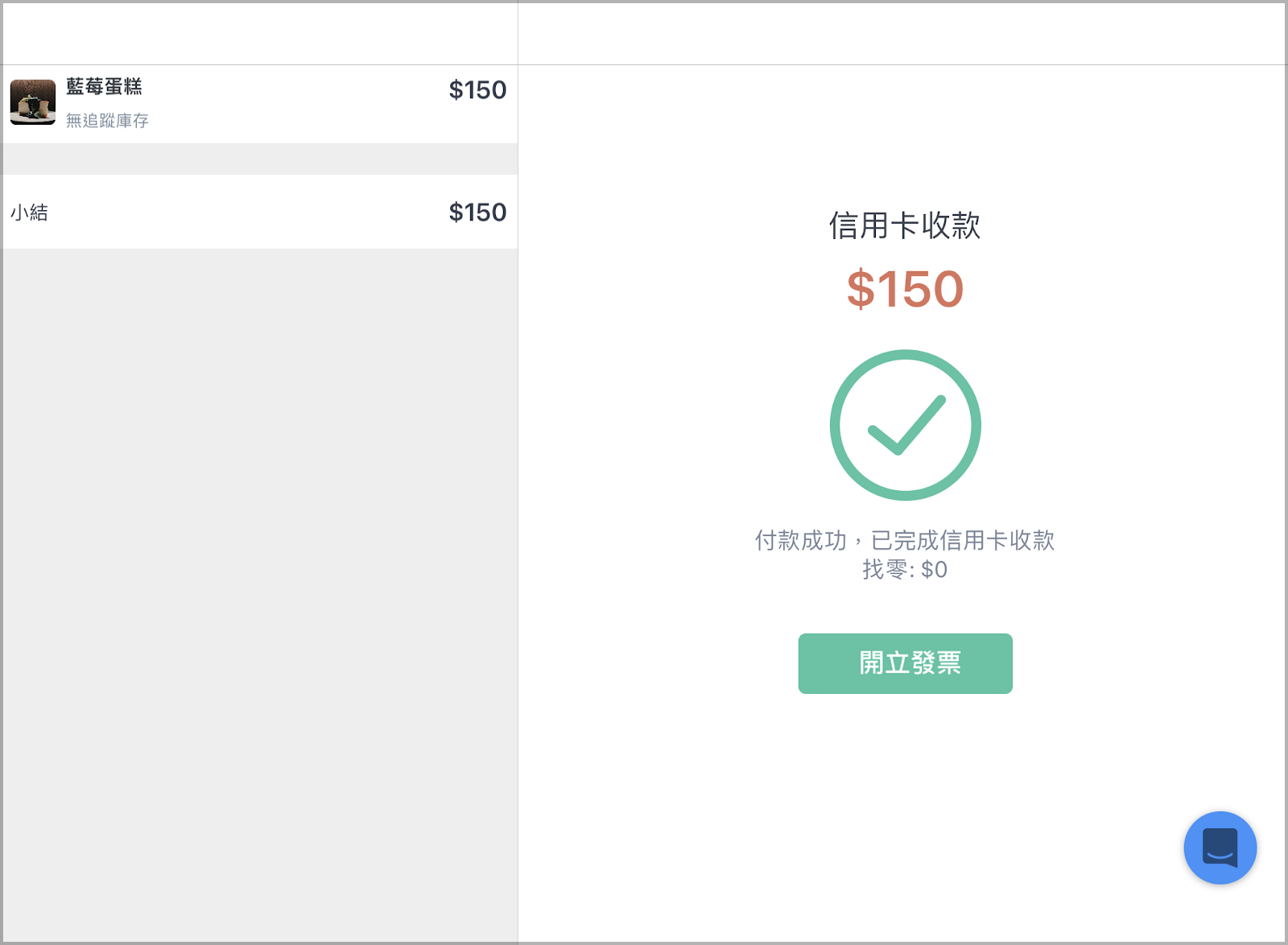Open the blue chat support bubble

[x=1220, y=848]
